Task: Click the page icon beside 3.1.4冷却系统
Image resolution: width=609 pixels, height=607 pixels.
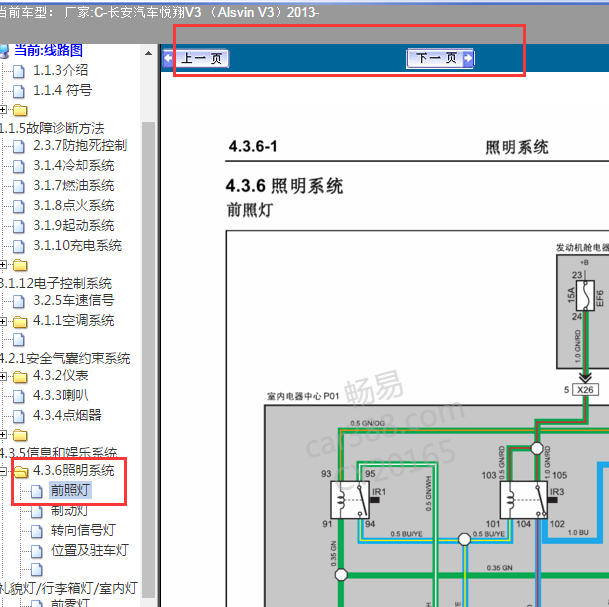Action: point(18,166)
